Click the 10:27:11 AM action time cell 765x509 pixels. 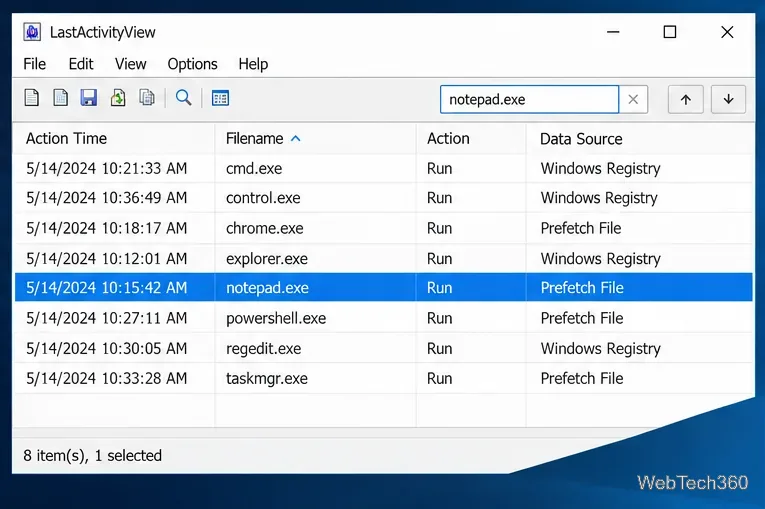point(106,318)
